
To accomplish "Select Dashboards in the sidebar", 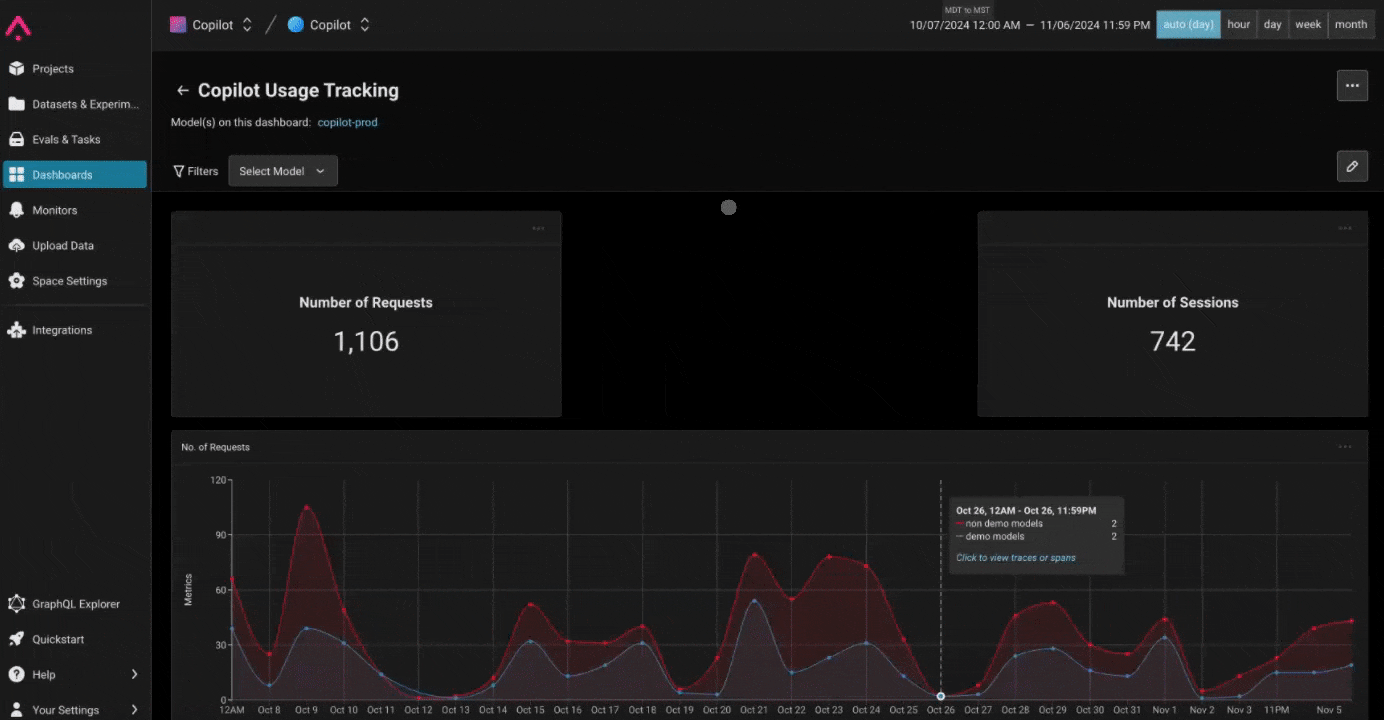I will coord(75,174).
